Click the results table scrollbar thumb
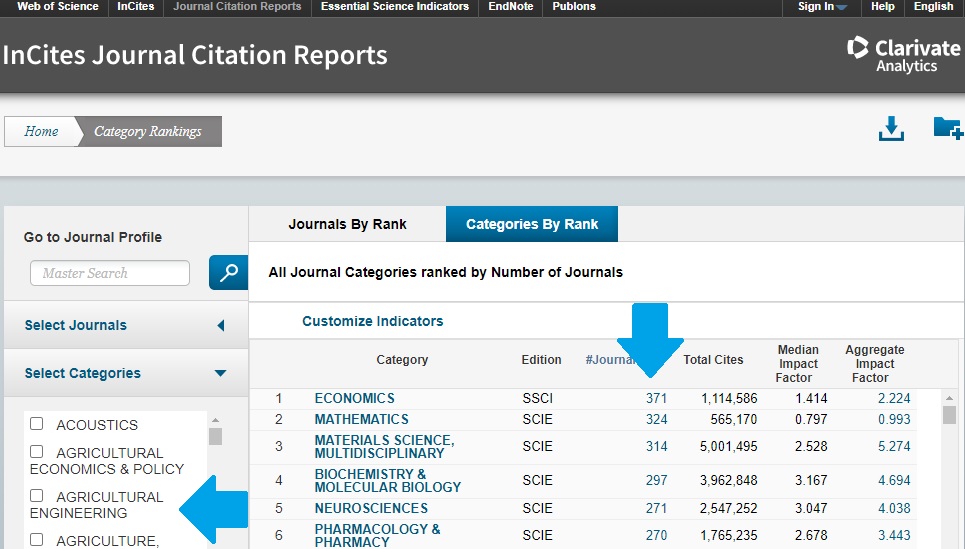Viewport: 965px width, 549px height. (x=949, y=415)
